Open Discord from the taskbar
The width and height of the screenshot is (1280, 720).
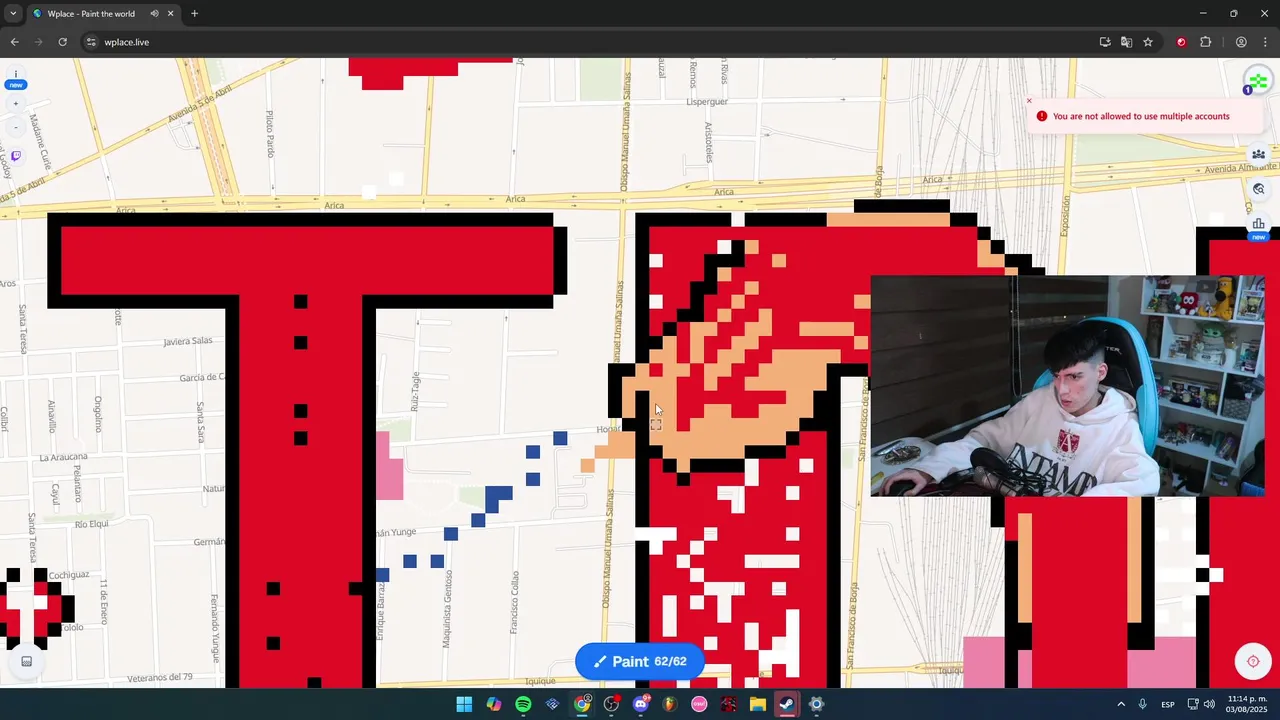coord(641,704)
